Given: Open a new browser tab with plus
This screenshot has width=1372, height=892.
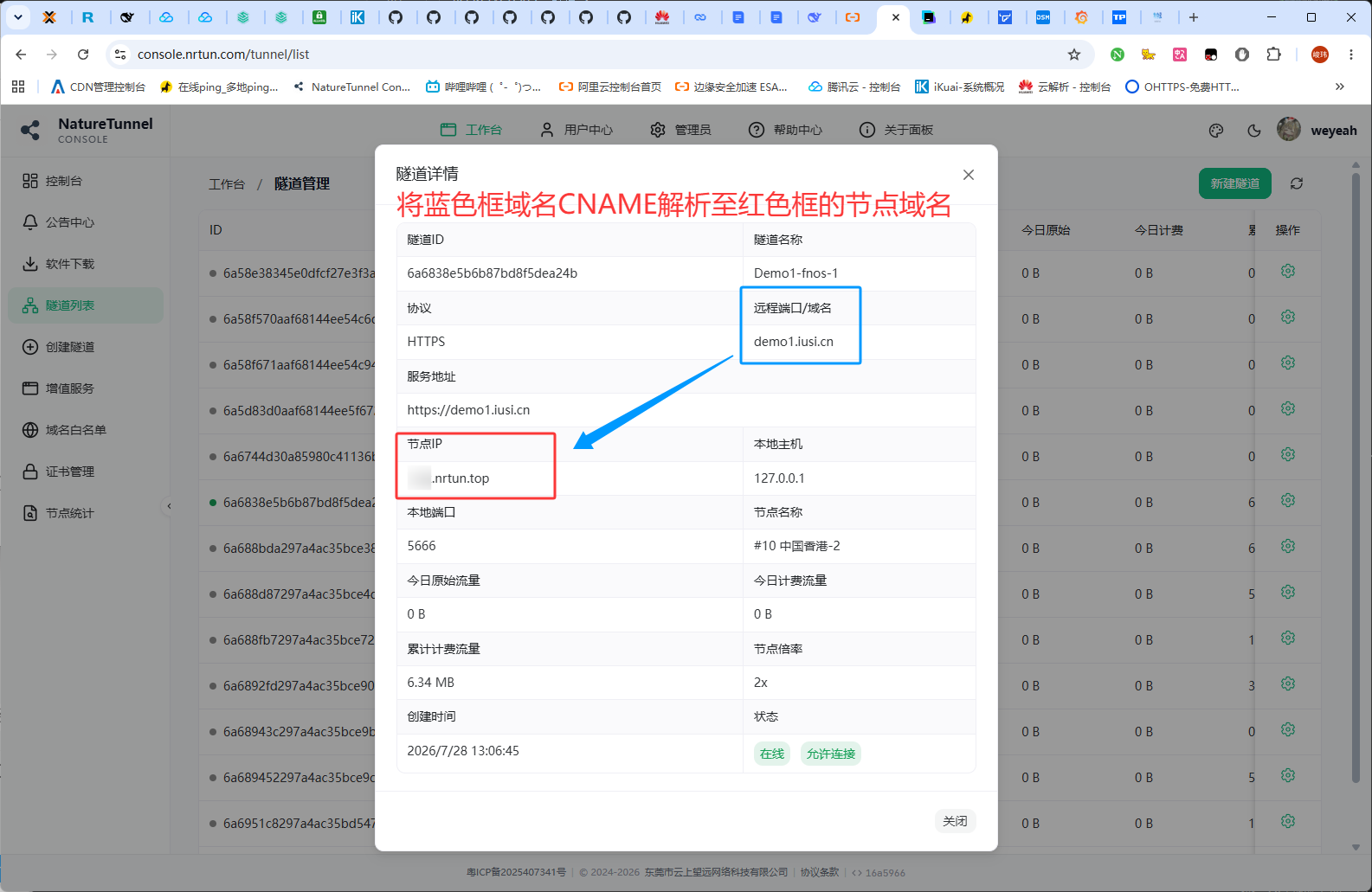Looking at the screenshot, I should point(1193,17).
